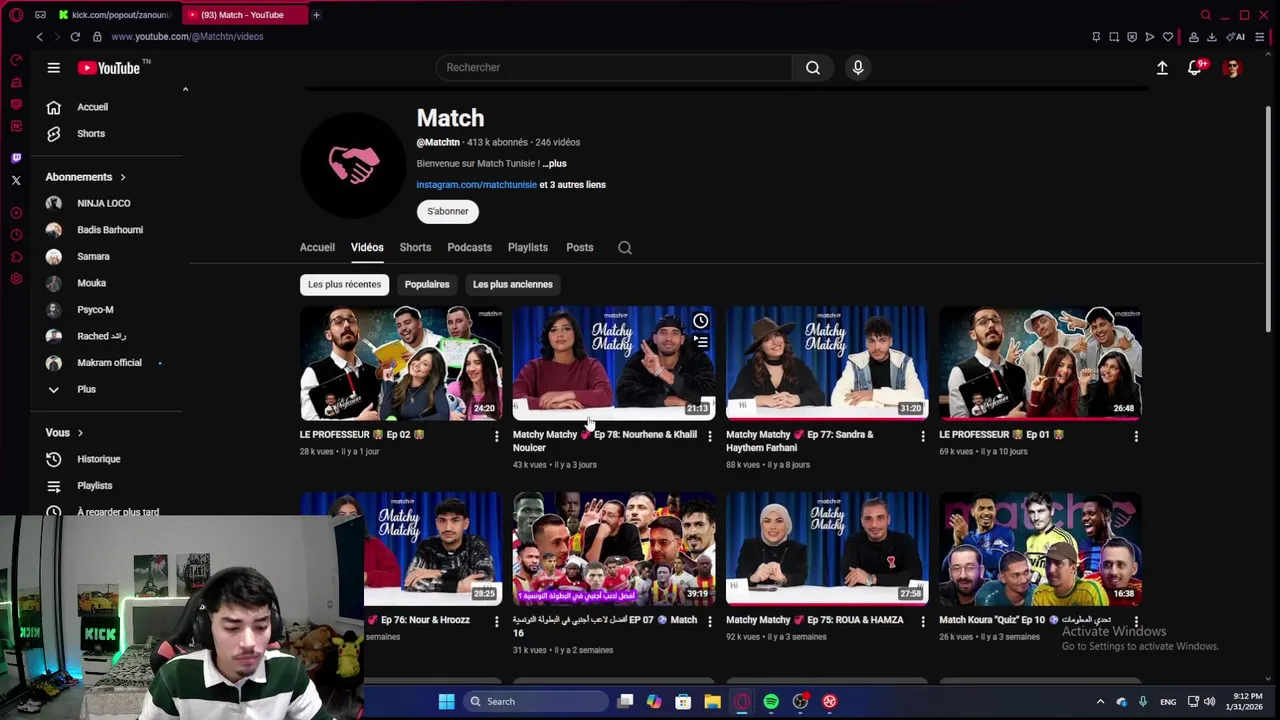Open options for Matchy Matchy Ep 78
The height and width of the screenshot is (720, 1280).
click(709, 436)
